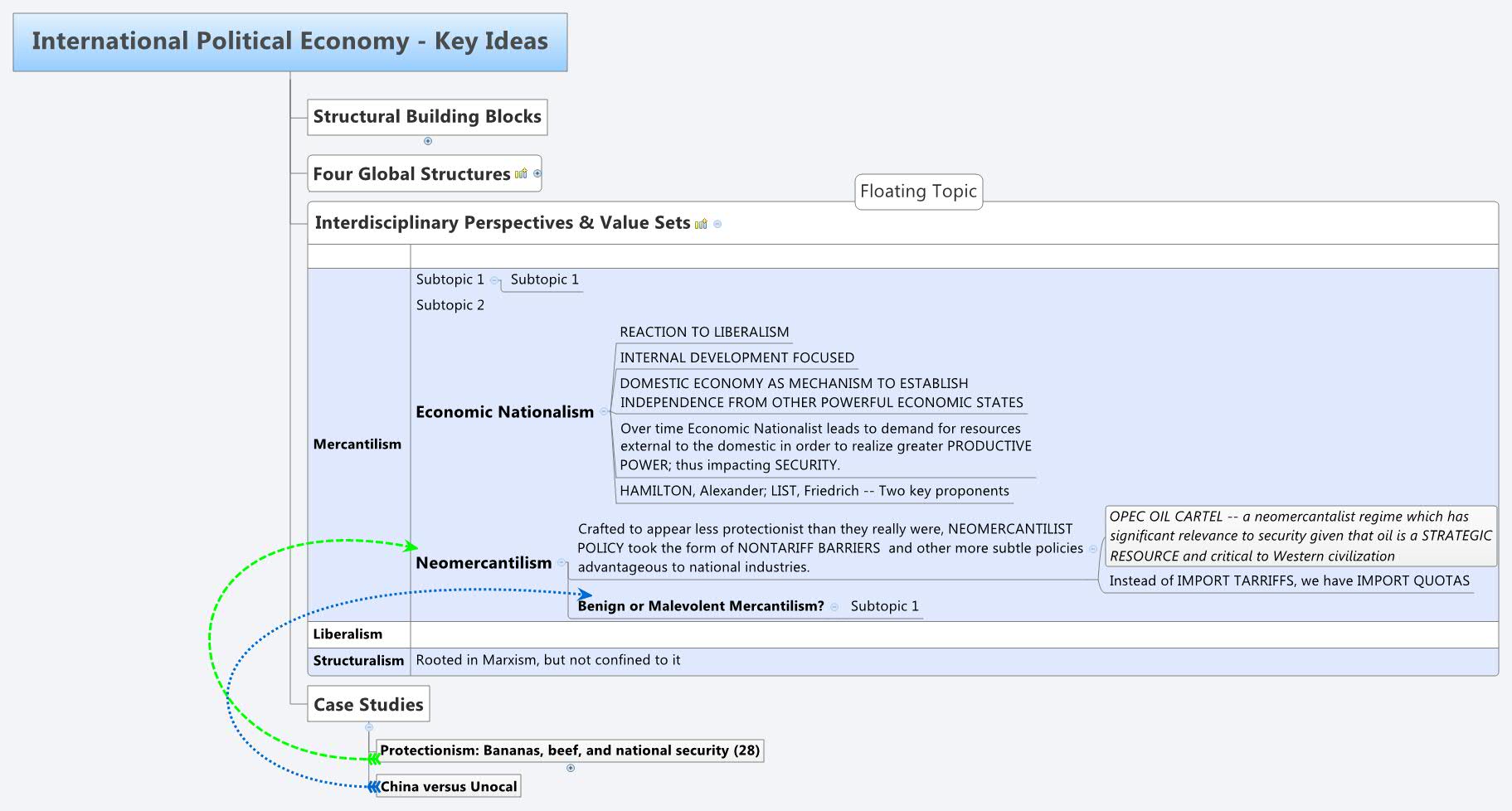1512x811 pixels.
Task: Select the Mercantilism row
Action: pos(358,444)
